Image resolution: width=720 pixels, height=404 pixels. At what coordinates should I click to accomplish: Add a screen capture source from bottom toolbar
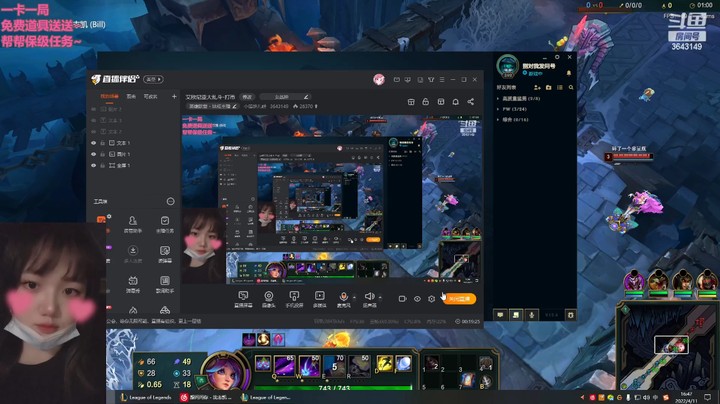click(x=243, y=299)
